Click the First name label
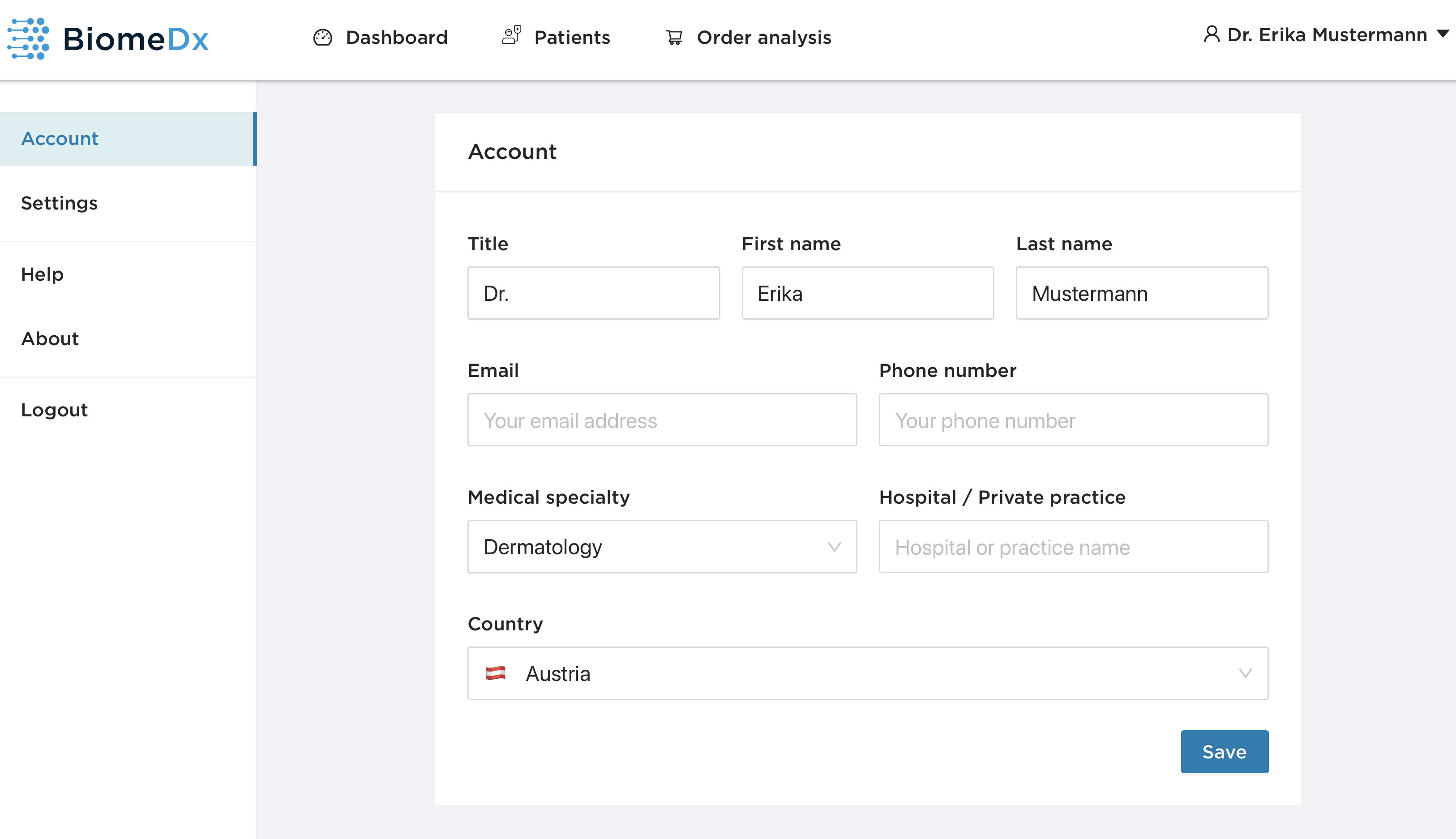 pyautogui.click(x=791, y=244)
